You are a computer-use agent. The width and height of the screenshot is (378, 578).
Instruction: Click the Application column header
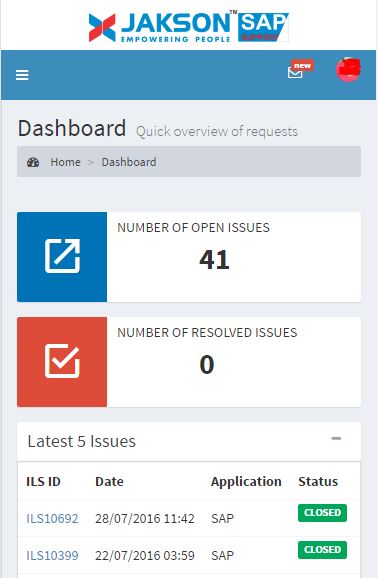(x=246, y=481)
